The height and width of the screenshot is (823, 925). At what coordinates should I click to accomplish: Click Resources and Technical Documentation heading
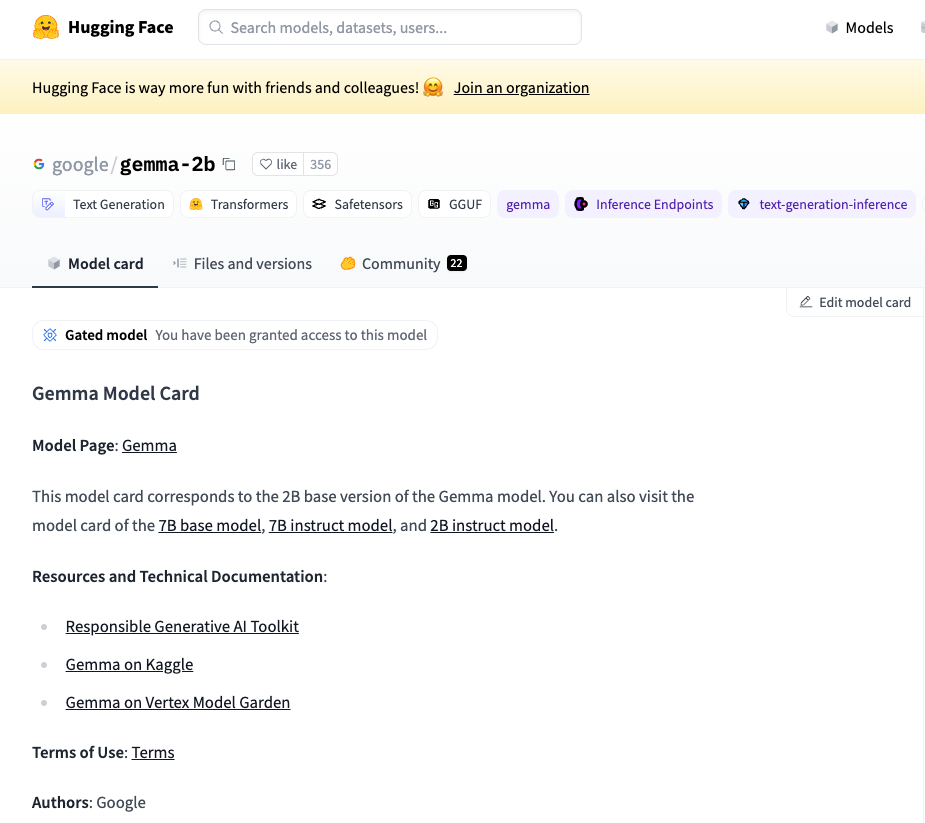pyautogui.click(x=179, y=576)
